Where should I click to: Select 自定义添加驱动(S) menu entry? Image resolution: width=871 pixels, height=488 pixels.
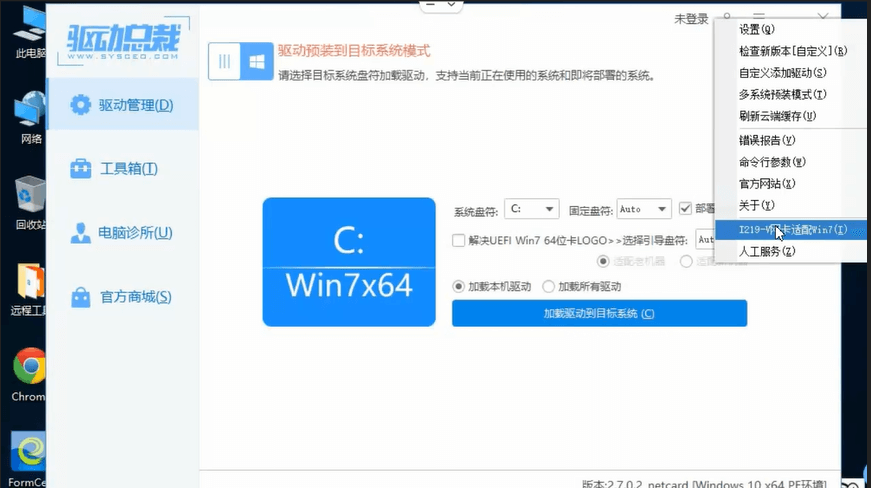click(x=782, y=73)
